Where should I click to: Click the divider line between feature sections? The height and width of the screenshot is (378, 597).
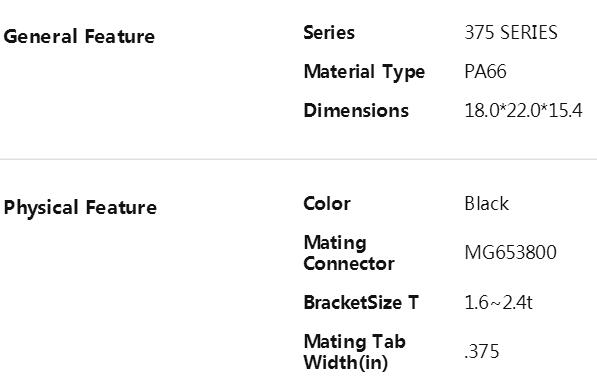coord(298,159)
